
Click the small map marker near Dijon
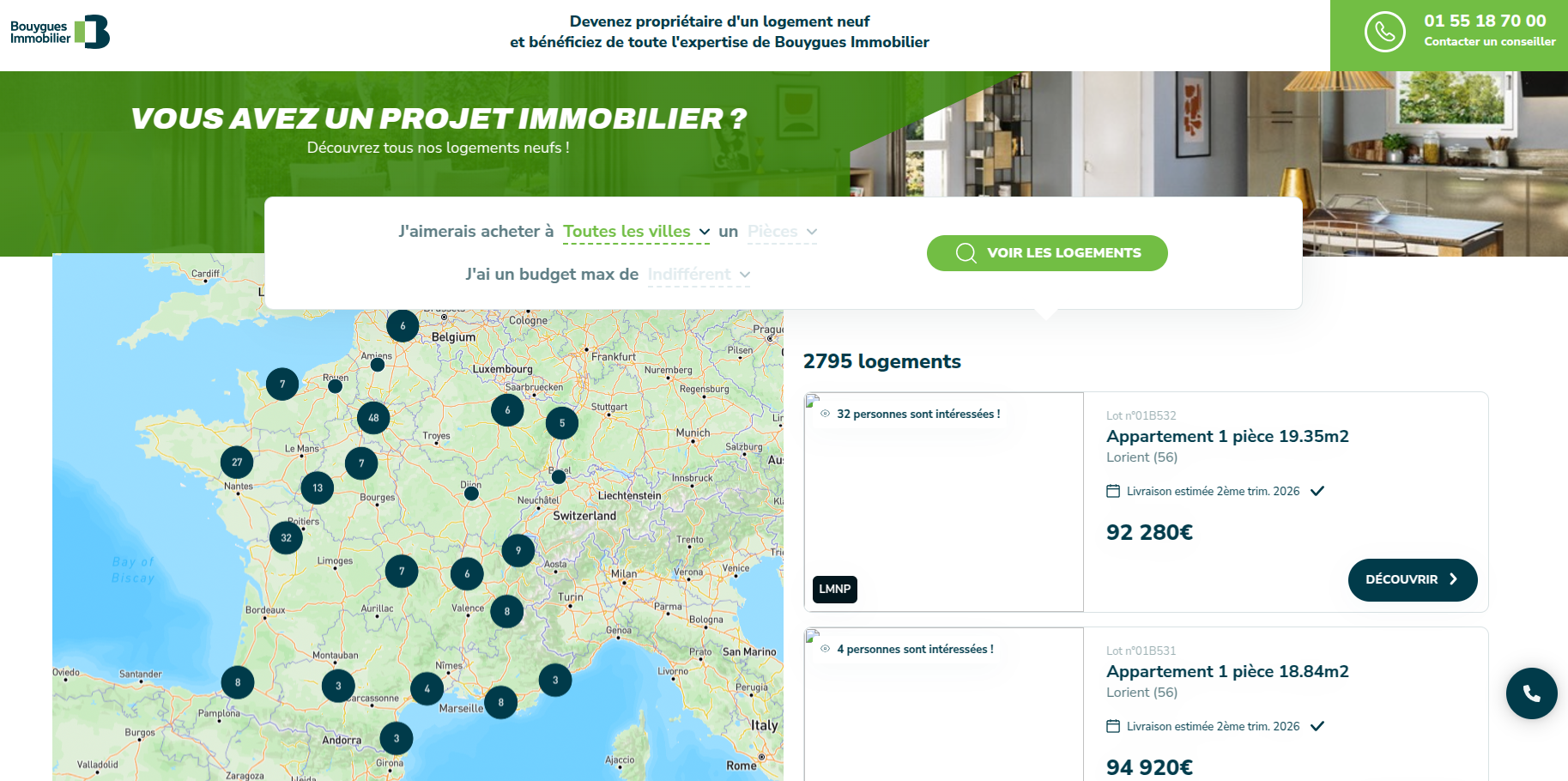click(471, 493)
